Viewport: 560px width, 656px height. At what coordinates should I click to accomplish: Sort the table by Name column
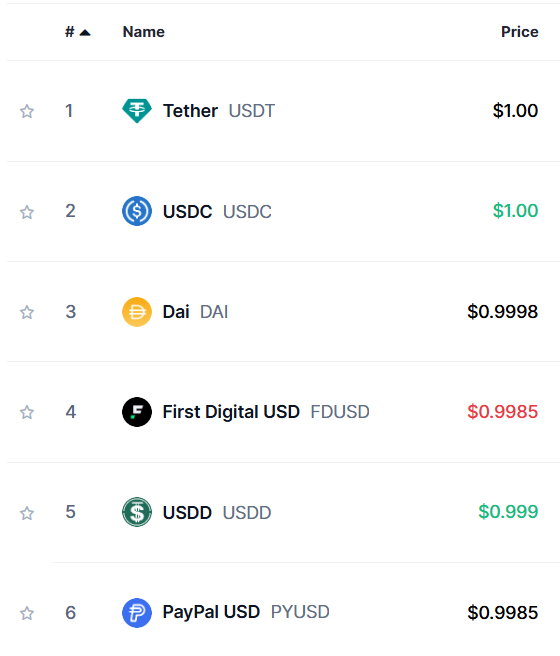click(143, 32)
